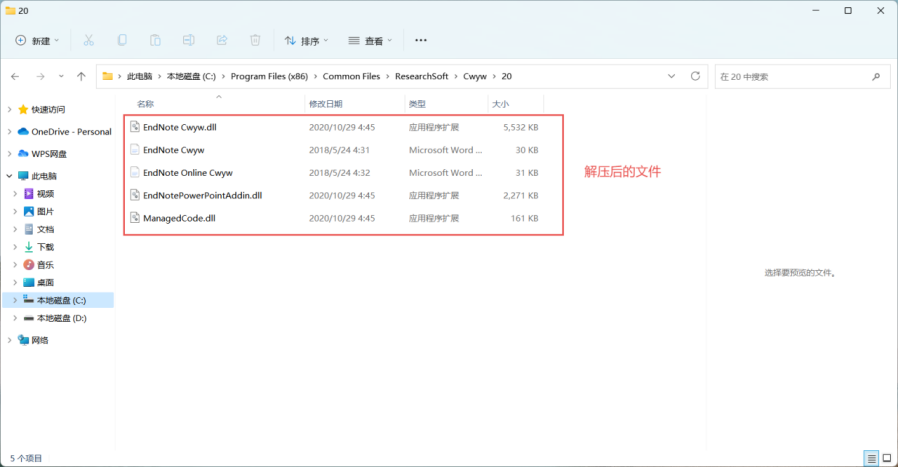Go up one folder level
Image resolution: width=898 pixels, height=467 pixels.
coord(81,76)
